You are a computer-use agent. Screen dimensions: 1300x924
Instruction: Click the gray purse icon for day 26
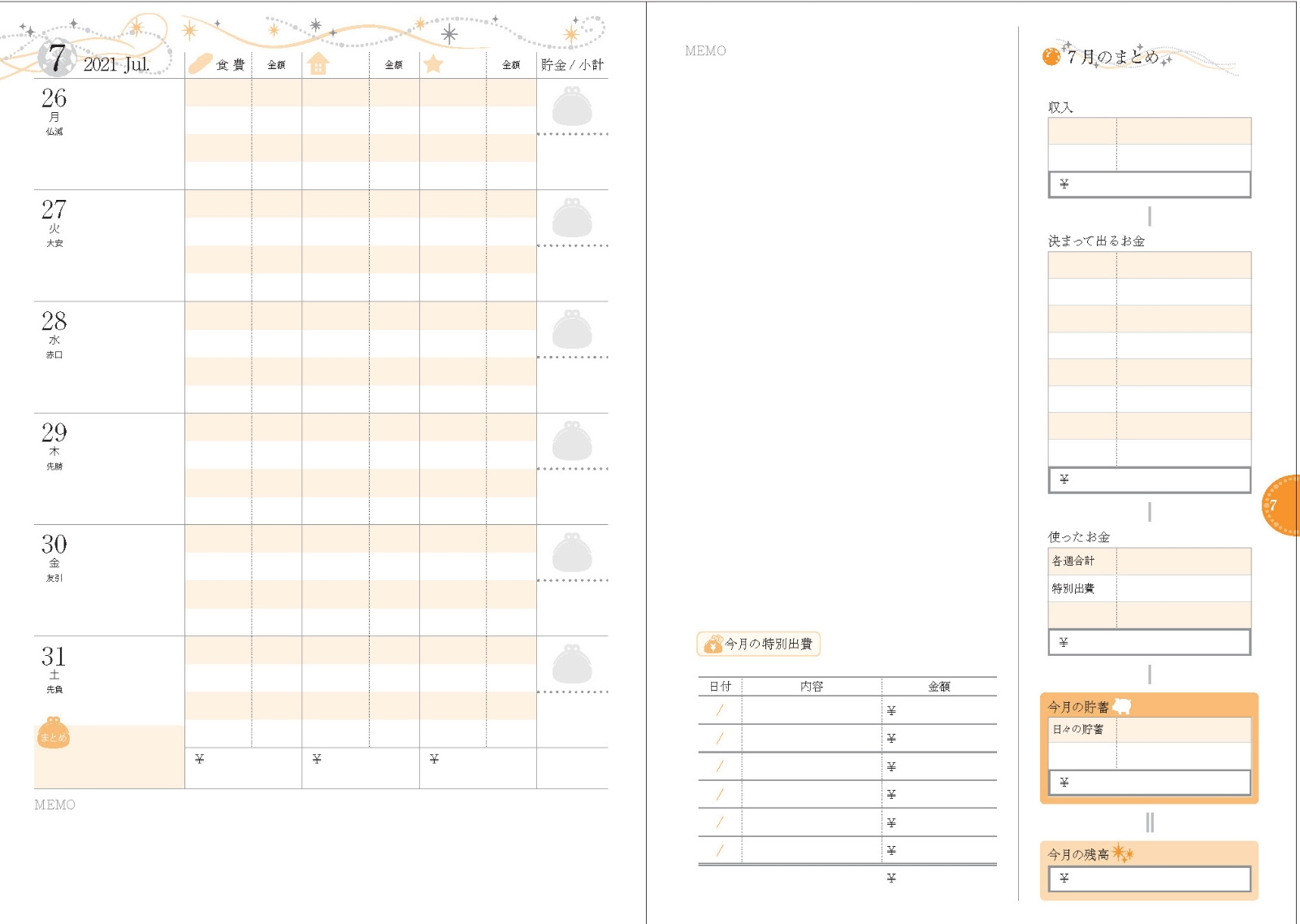(572, 106)
